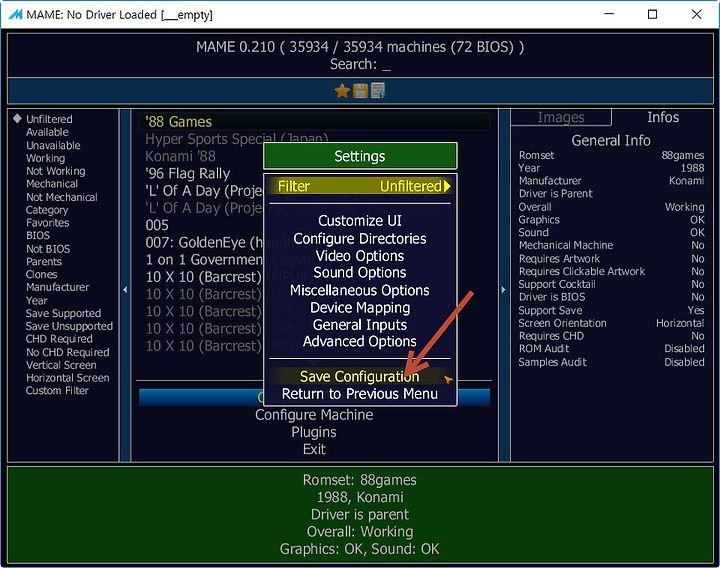Click the MAME logo in title bar

coord(16,15)
